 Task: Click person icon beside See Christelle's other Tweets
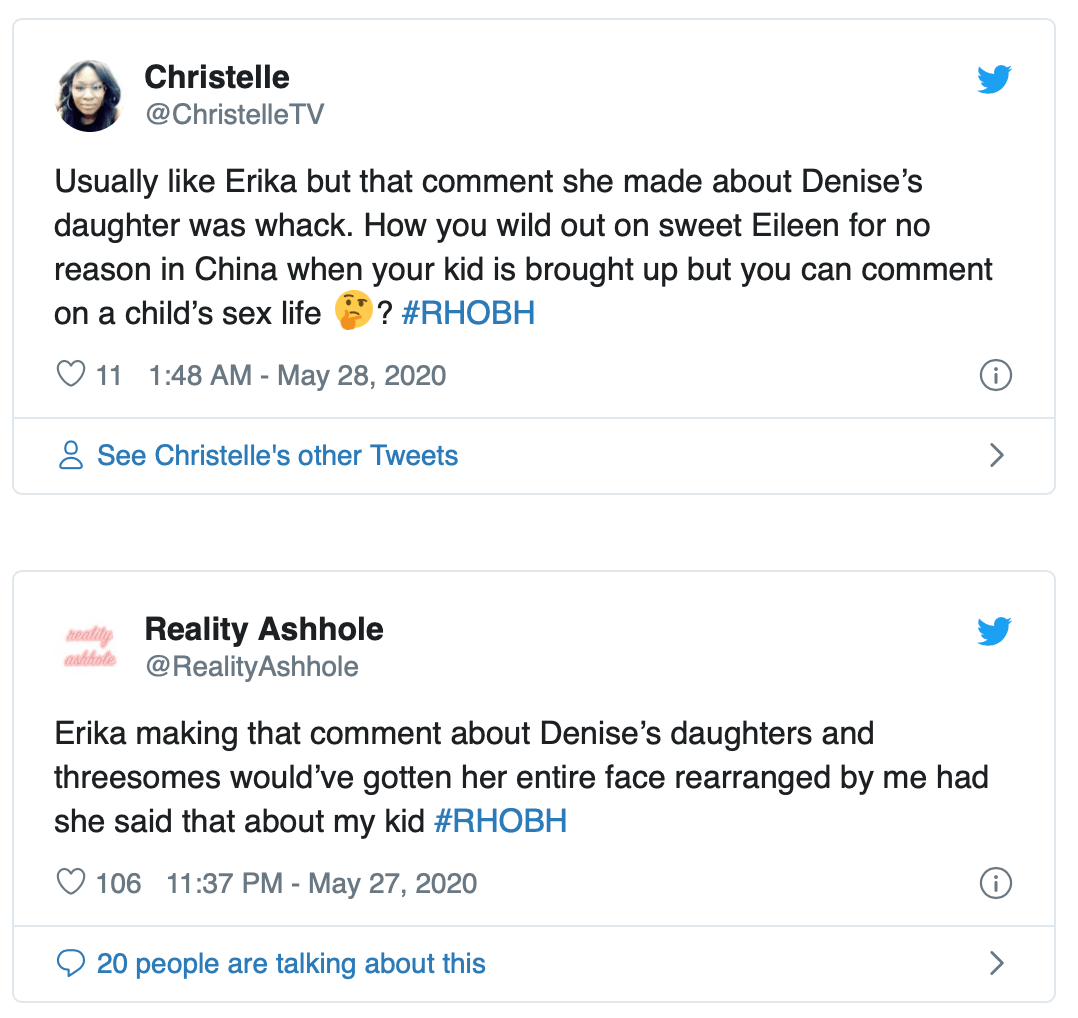71,456
